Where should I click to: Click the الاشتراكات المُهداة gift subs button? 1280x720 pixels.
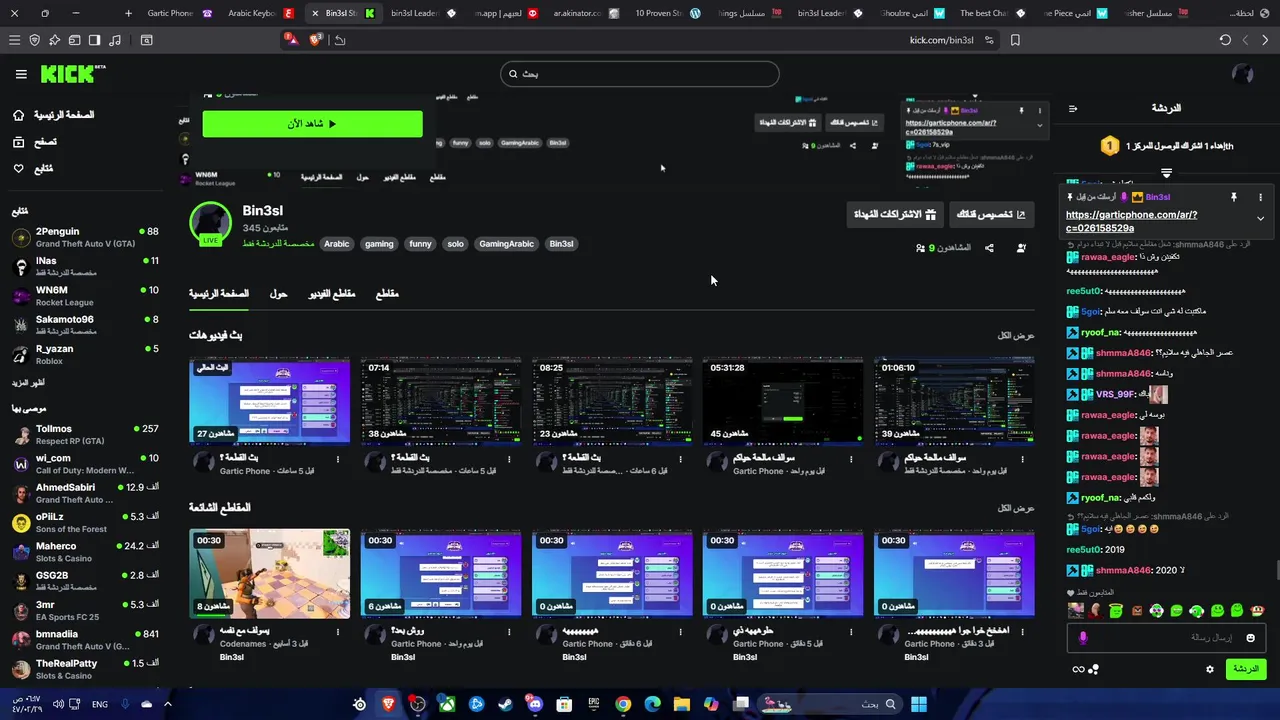click(x=895, y=214)
